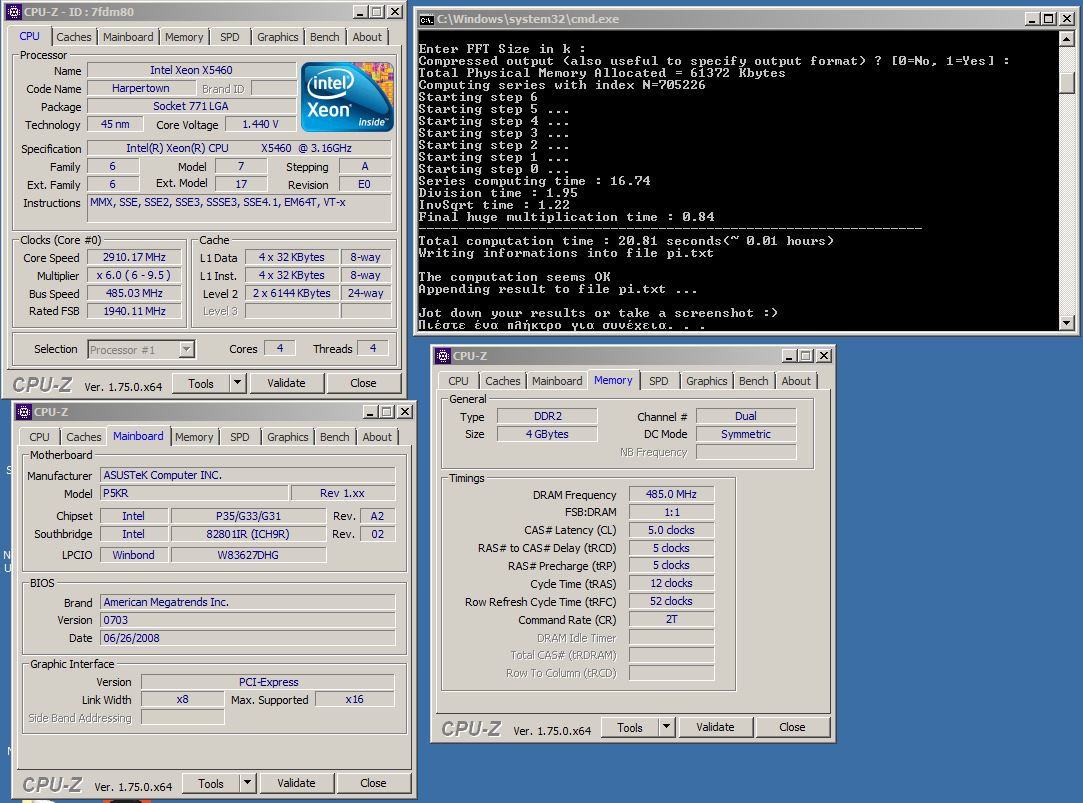The width and height of the screenshot is (1083, 803).
Task: Switch to Caches tab in CPU-Z 7fdm80 window
Action: [73, 37]
